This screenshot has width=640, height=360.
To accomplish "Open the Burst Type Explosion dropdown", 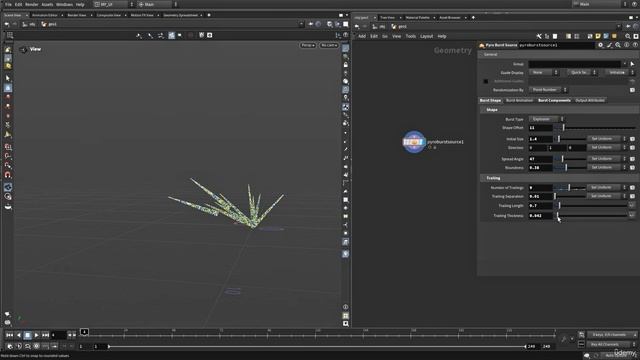I will point(547,119).
